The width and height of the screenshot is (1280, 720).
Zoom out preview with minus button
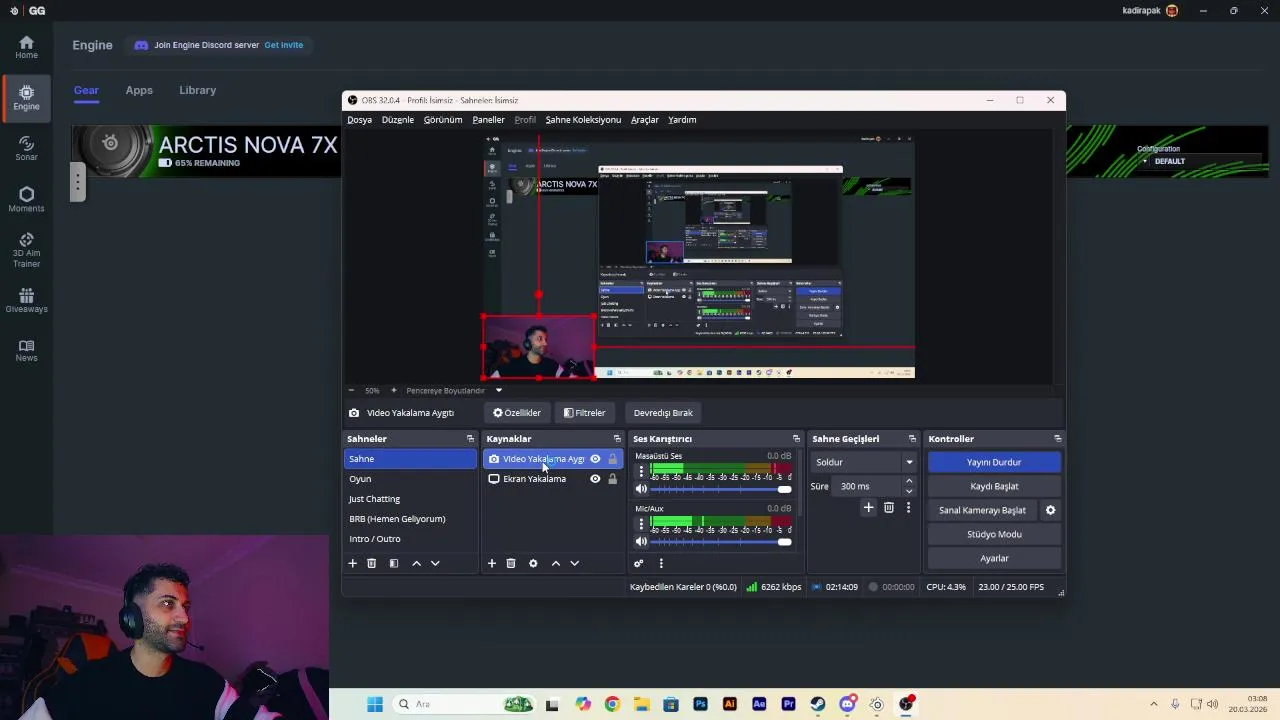pos(351,391)
